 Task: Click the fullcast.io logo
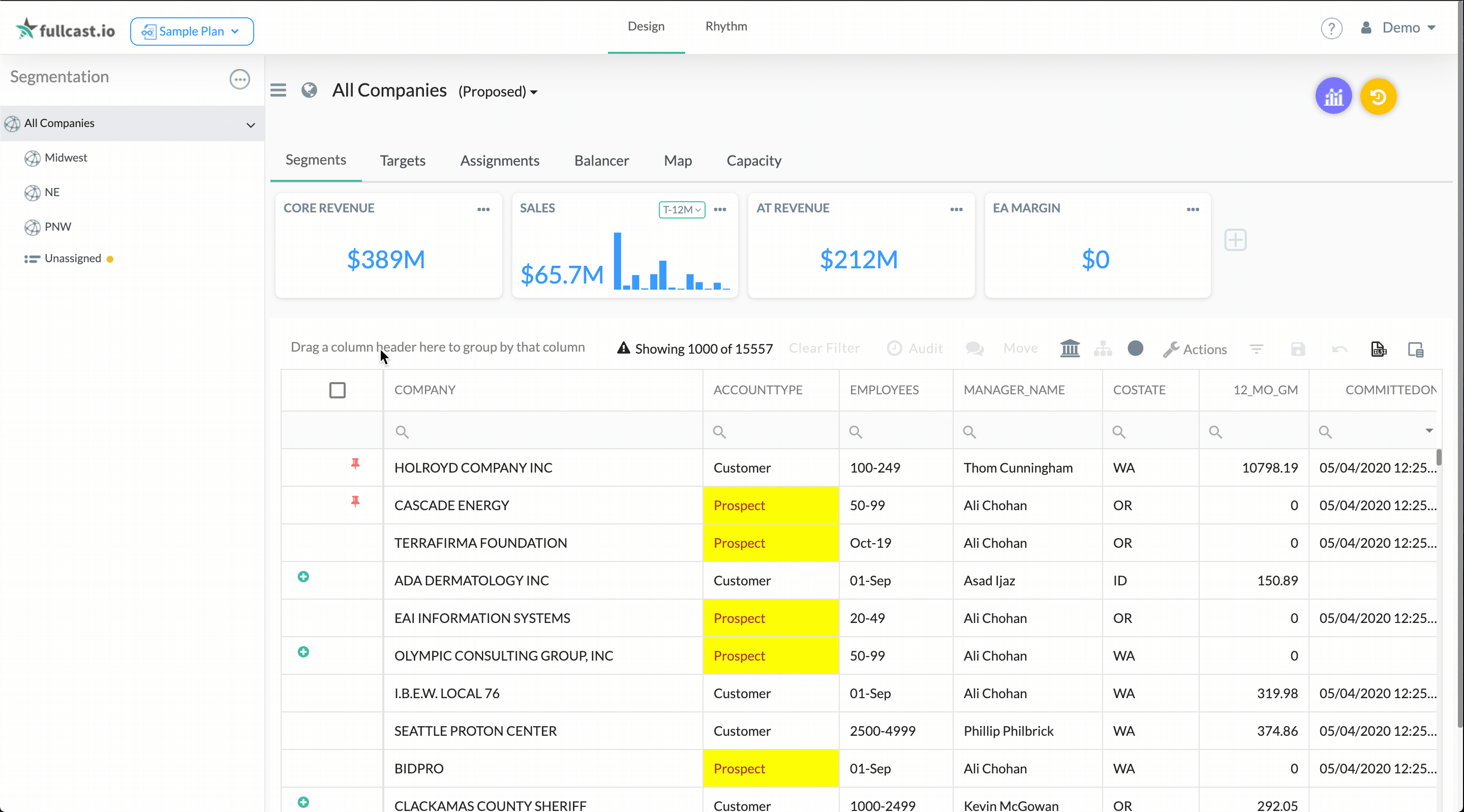click(66, 29)
